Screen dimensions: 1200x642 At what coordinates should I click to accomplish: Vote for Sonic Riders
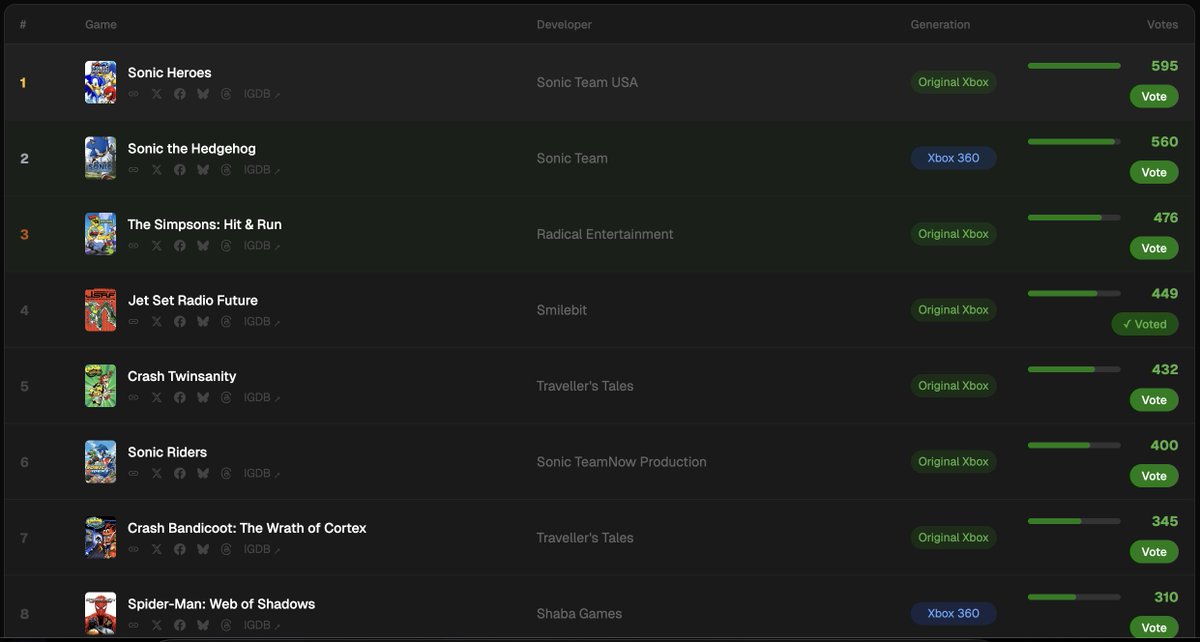pyautogui.click(x=1154, y=477)
